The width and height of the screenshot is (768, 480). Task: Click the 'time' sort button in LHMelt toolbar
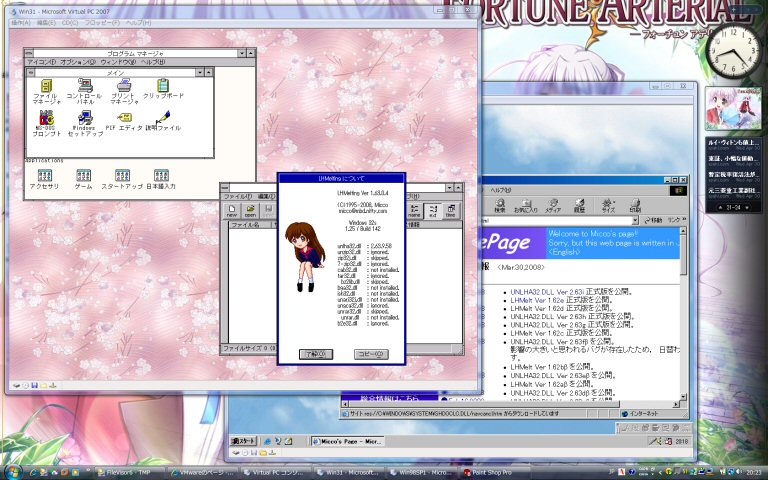coord(451,211)
